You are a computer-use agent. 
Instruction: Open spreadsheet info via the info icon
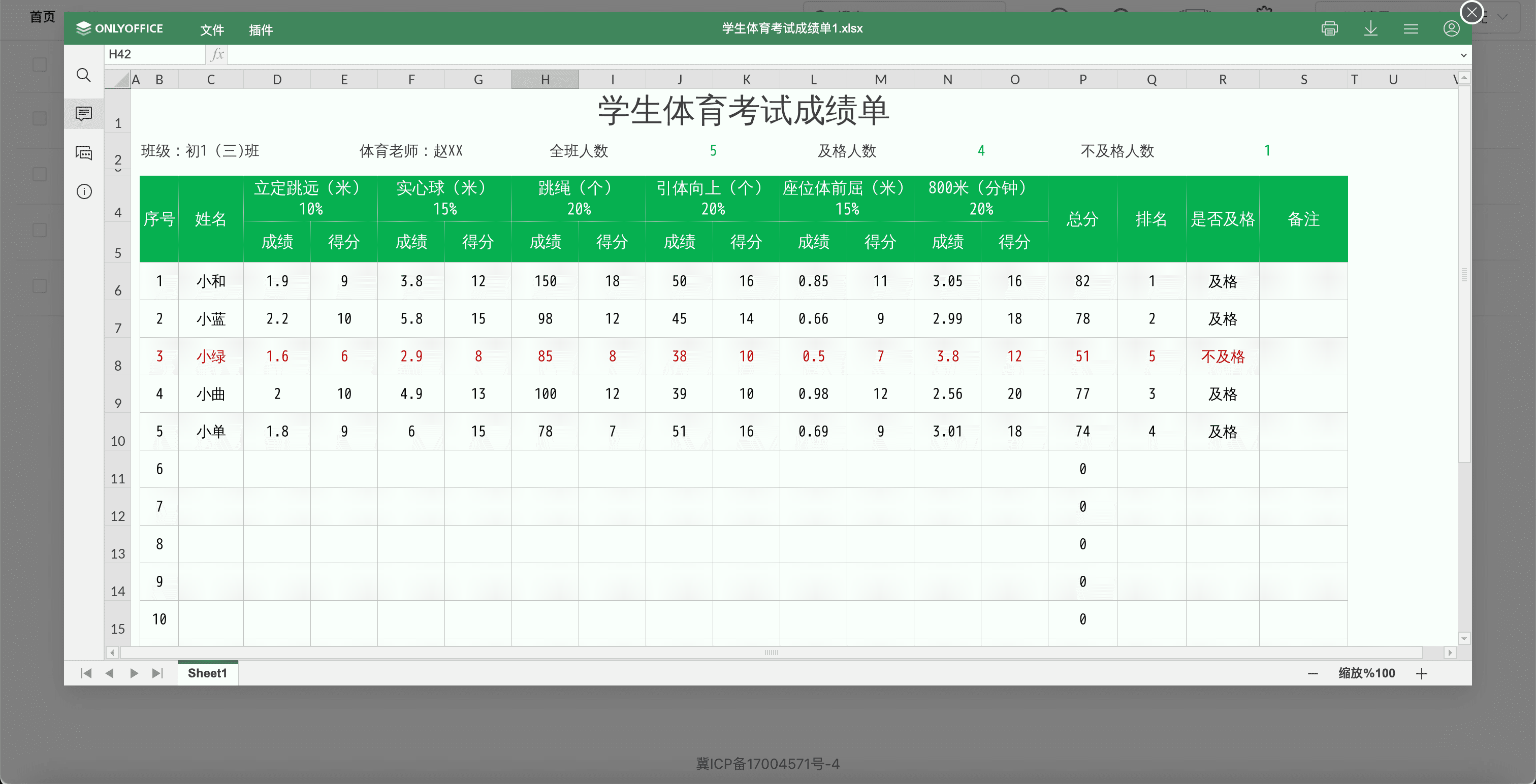point(83,191)
